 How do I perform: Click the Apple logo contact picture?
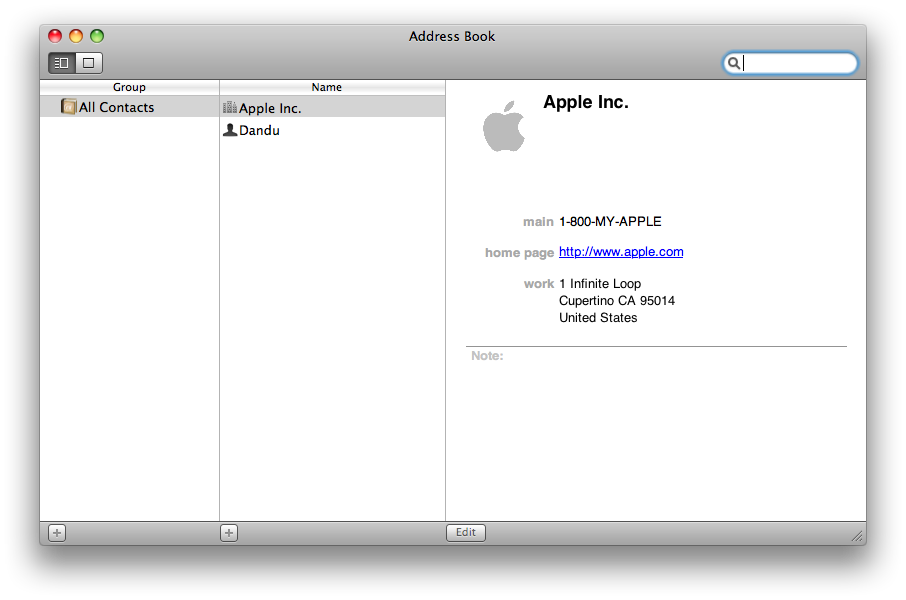(504, 126)
